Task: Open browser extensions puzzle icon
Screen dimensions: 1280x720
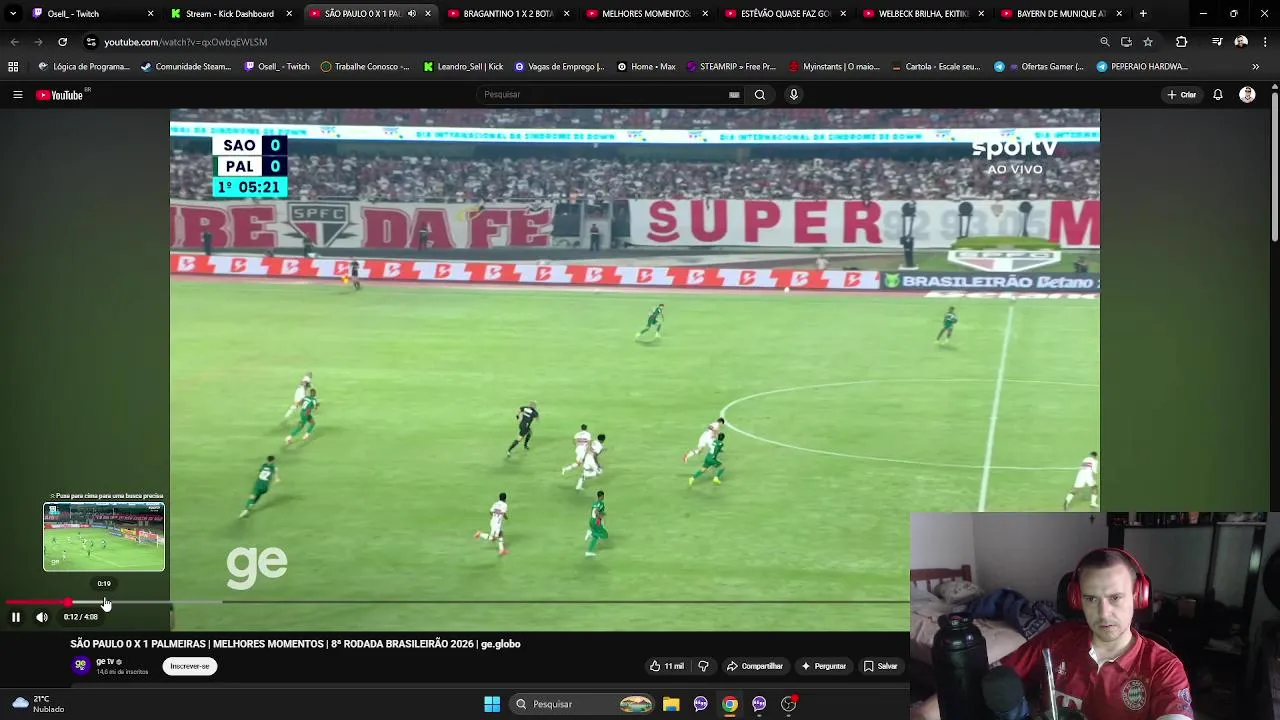Action: pyautogui.click(x=1182, y=42)
